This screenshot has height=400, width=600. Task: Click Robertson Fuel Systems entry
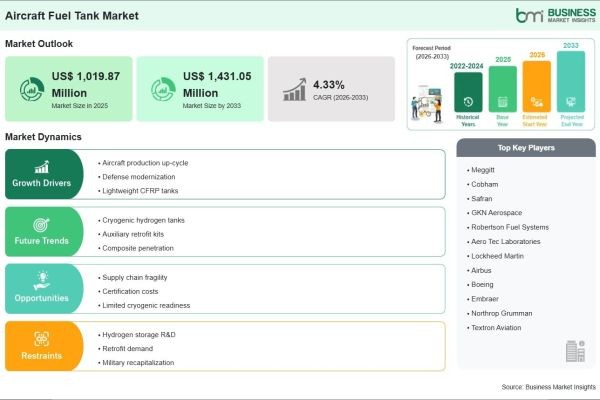coord(508,227)
